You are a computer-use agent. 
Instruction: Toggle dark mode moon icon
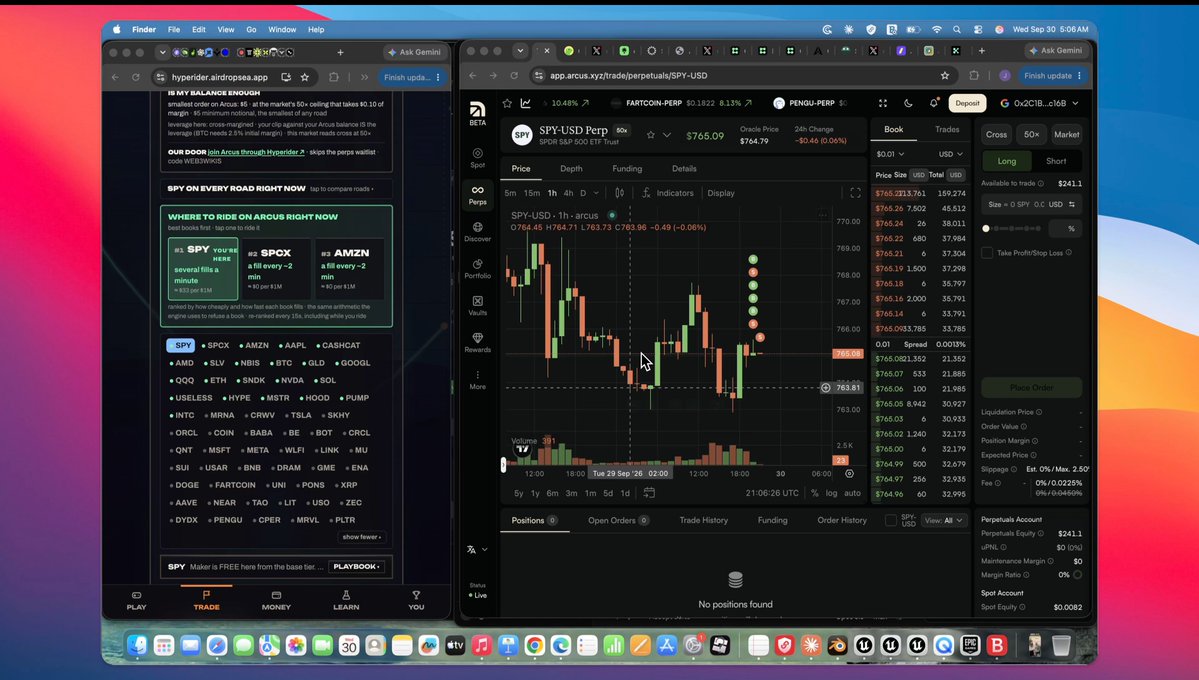(x=908, y=103)
